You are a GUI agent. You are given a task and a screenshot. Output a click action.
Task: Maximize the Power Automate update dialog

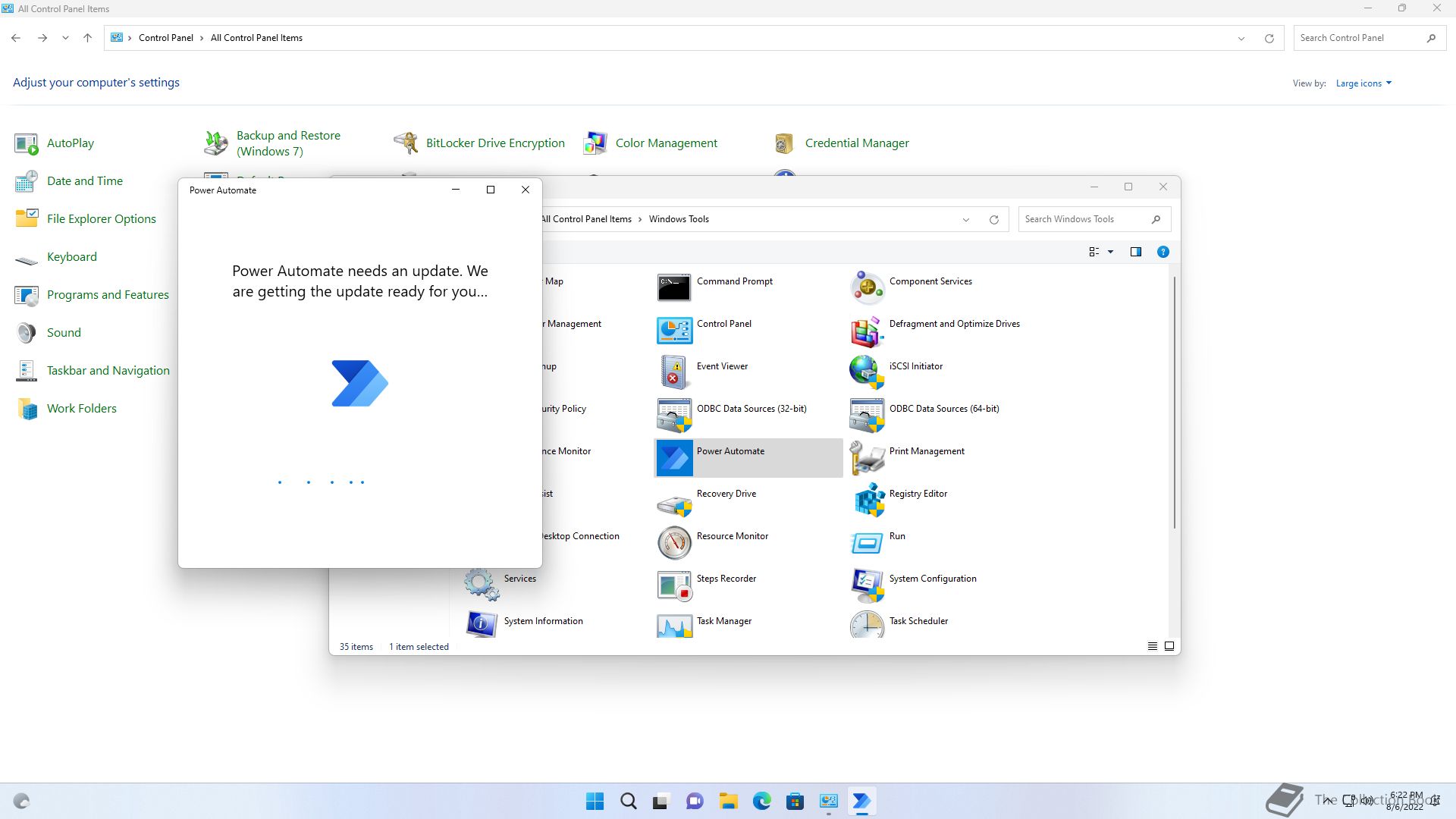point(491,190)
